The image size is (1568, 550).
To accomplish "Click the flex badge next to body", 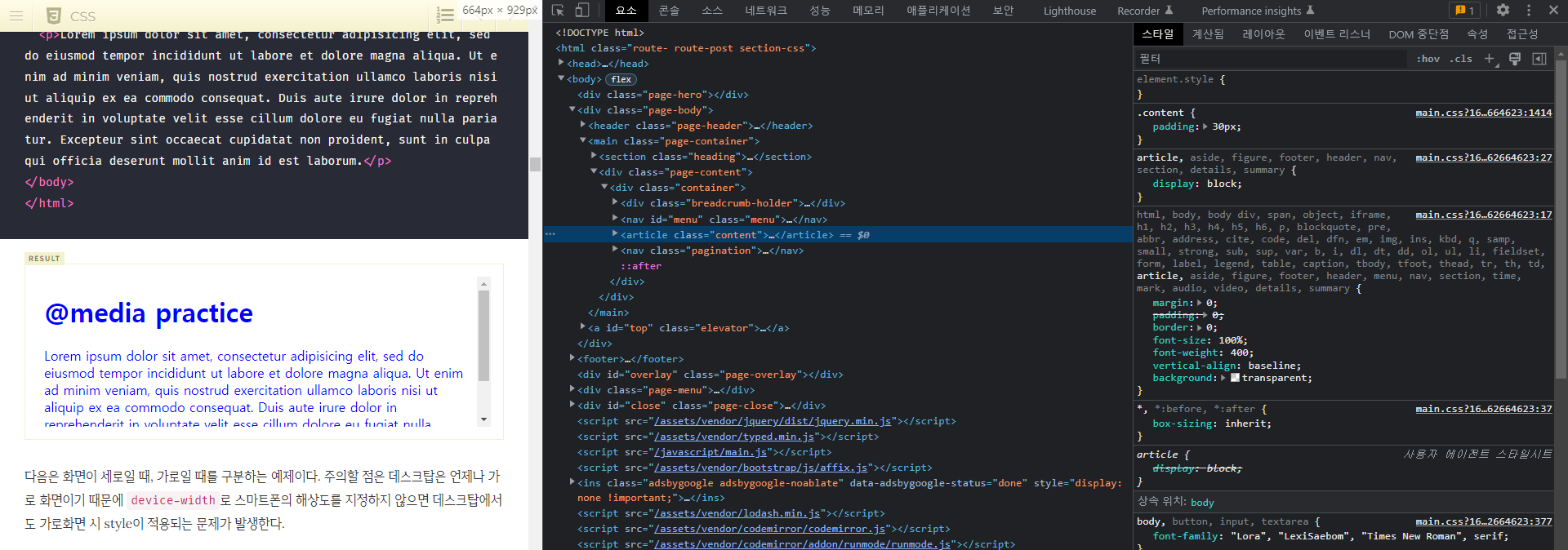I will (621, 79).
